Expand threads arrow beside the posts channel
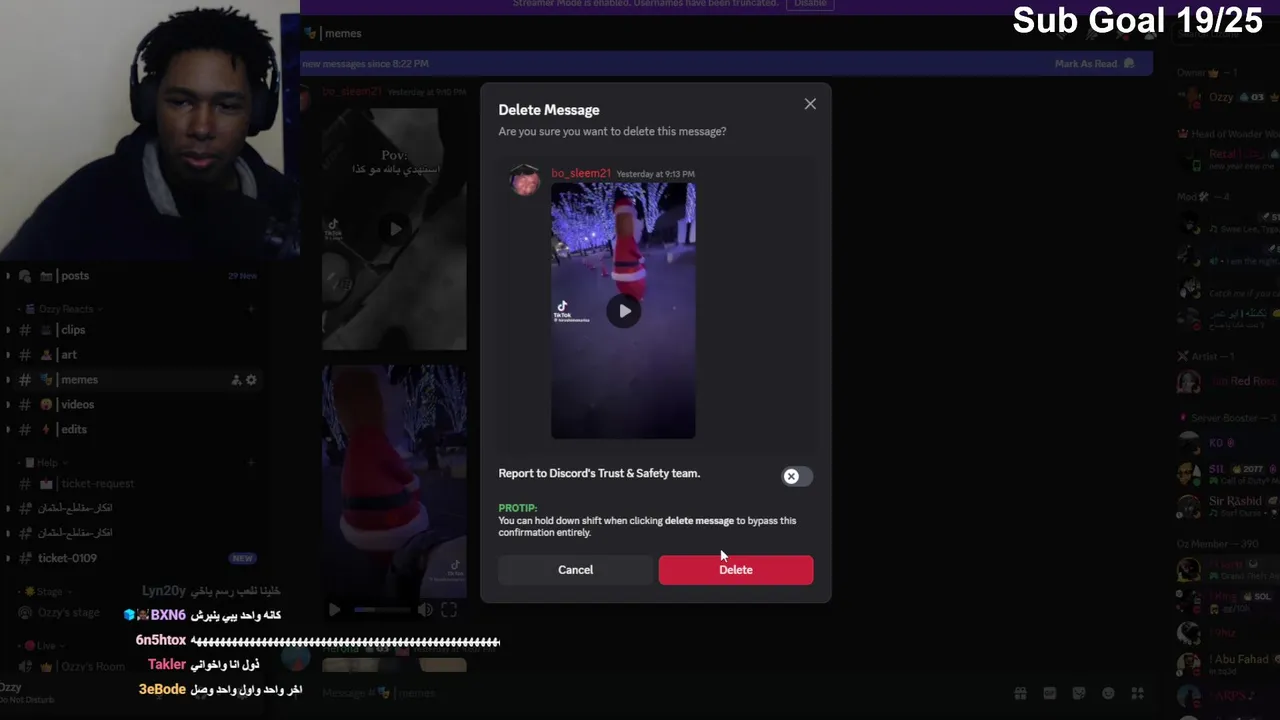The width and height of the screenshot is (1280, 720). point(8,276)
